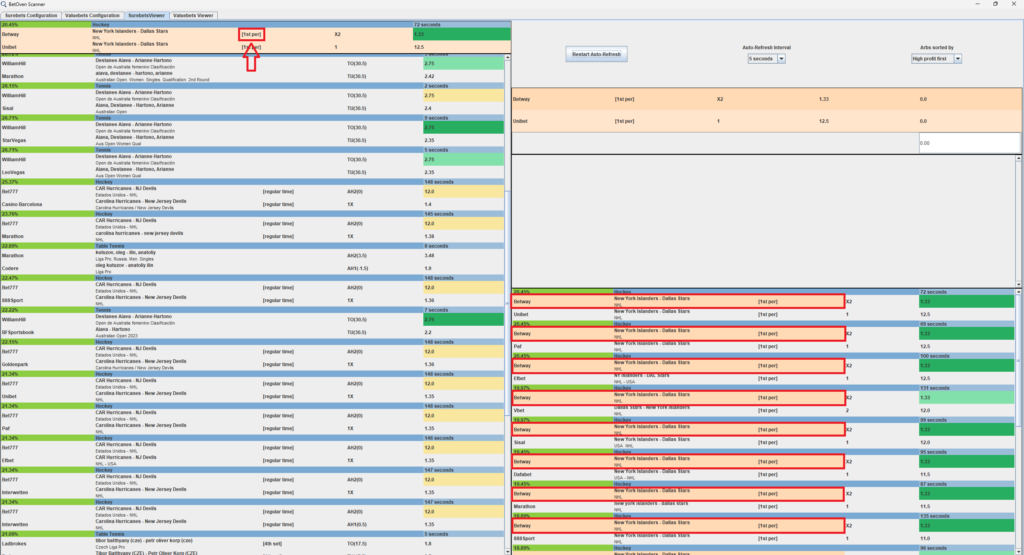Click the AH2(3.5) market cell
Screen dimensions: 1024x555
pos(357,255)
